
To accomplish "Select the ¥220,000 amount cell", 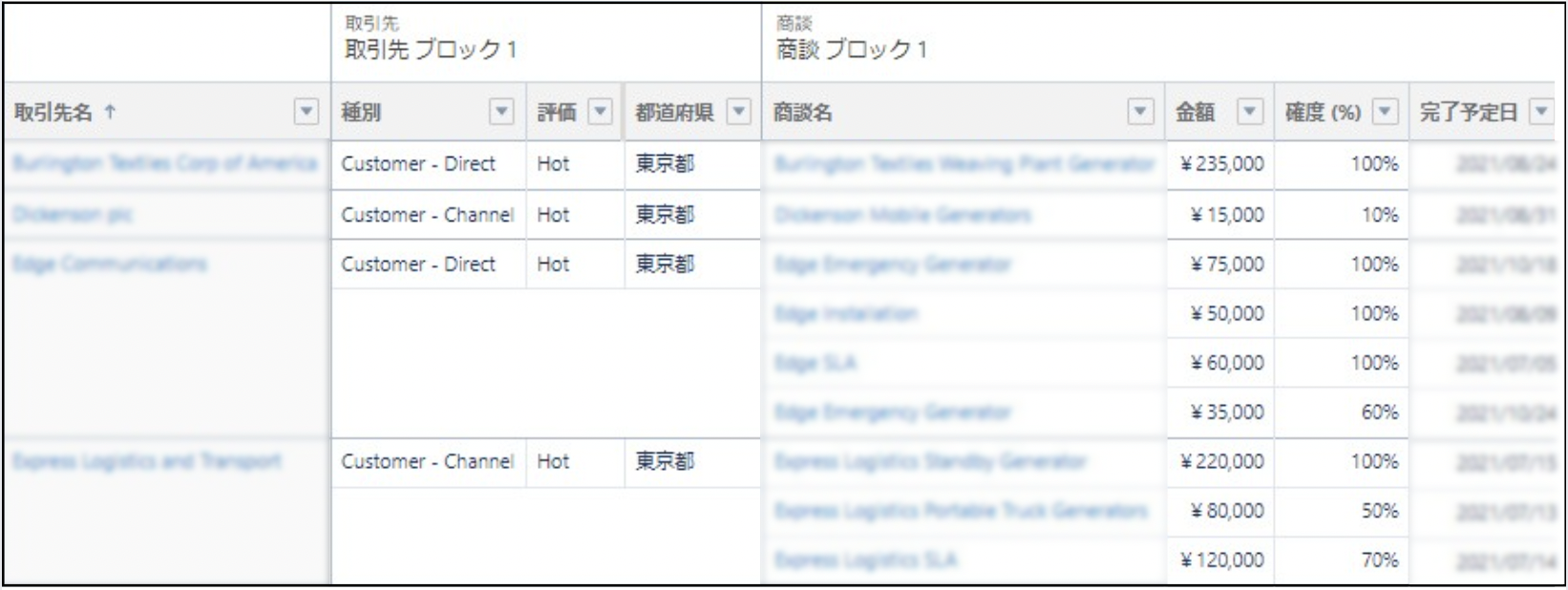I will point(1221,461).
